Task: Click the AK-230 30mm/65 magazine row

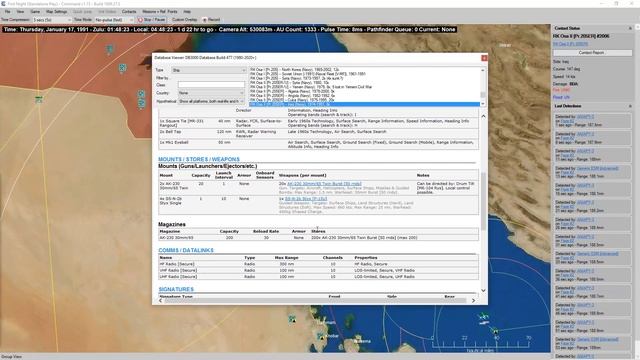Action: [318, 238]
